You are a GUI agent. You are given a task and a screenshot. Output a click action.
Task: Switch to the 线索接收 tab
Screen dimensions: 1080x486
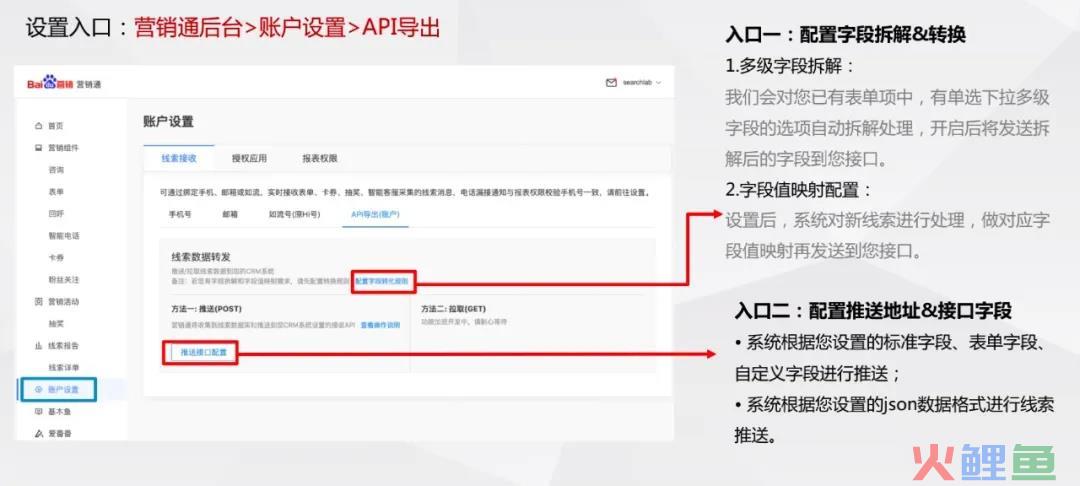pos(179,158)
